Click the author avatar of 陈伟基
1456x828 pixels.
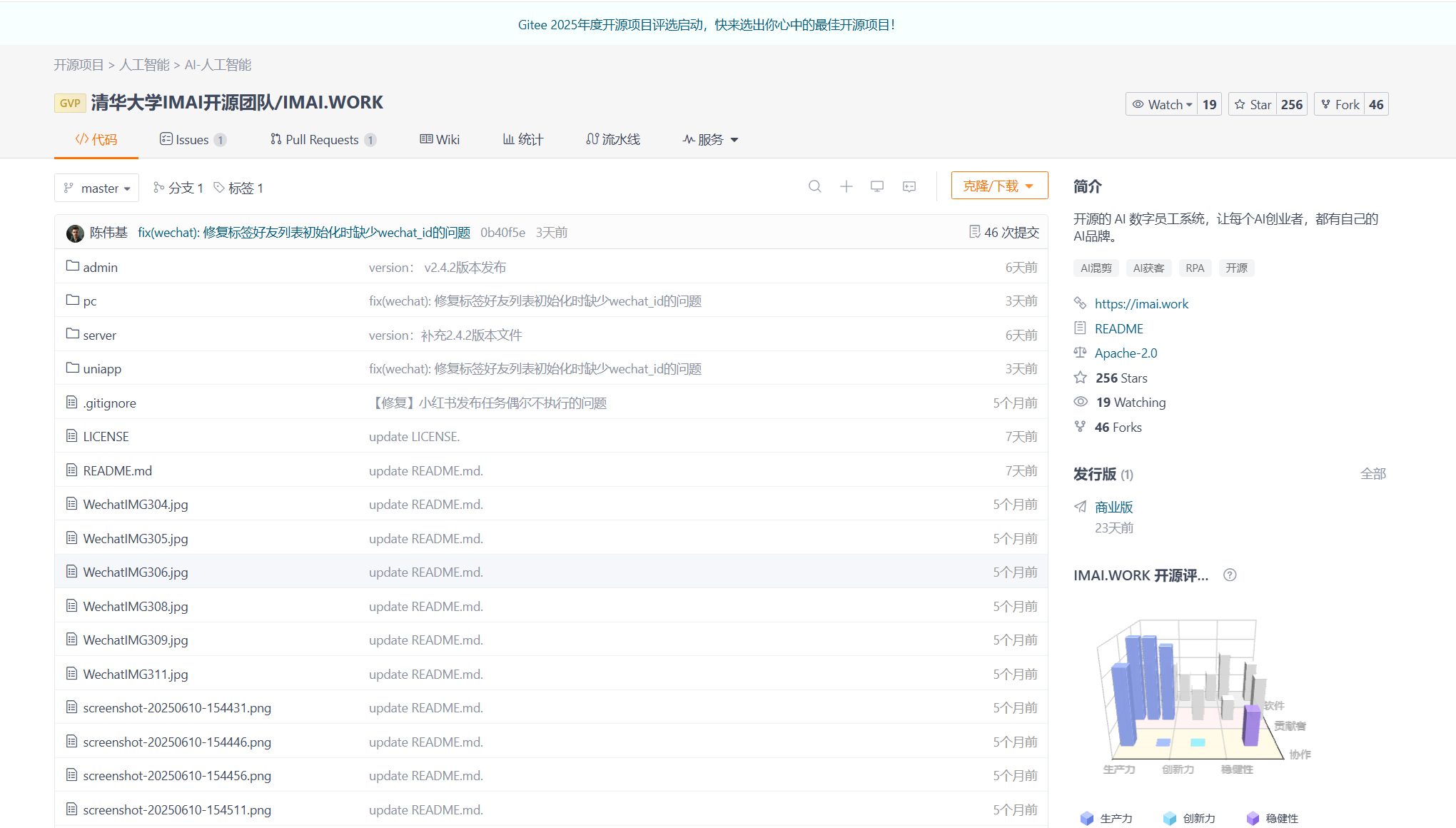[x=75, y=233]
